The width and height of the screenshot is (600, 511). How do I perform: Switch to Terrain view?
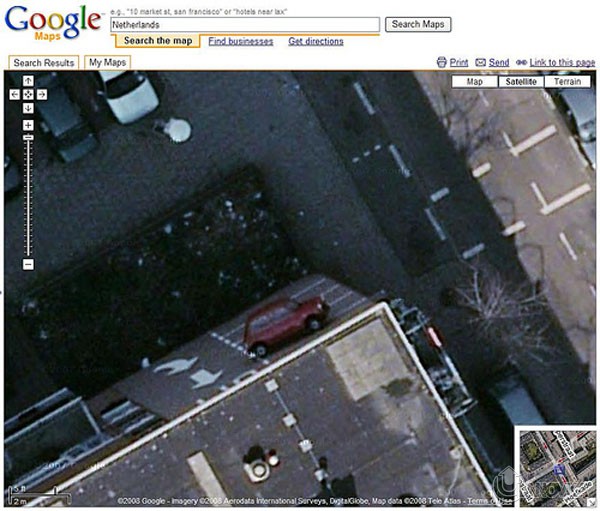pyautogui.click(x=567, y=82)
